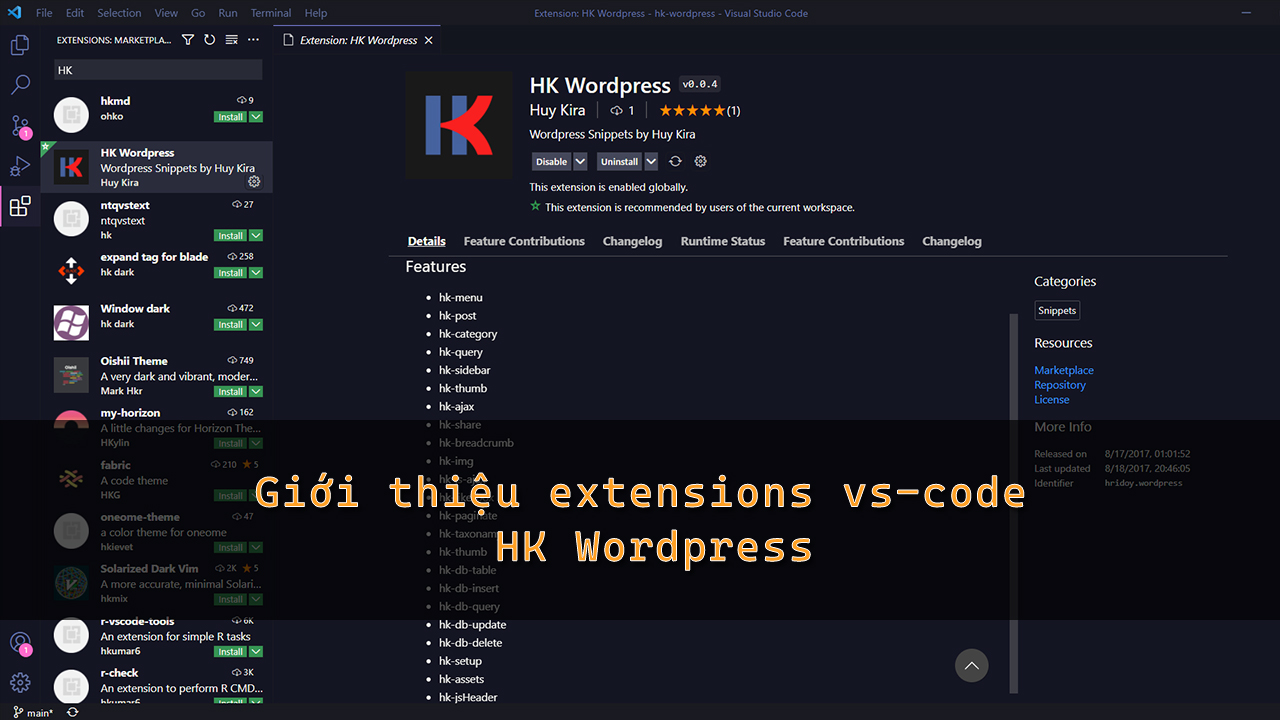This screenshot has width=1280, height=720.
Task: Click the gear on HK Wordpress list item
Action: (x=254, y=182)
